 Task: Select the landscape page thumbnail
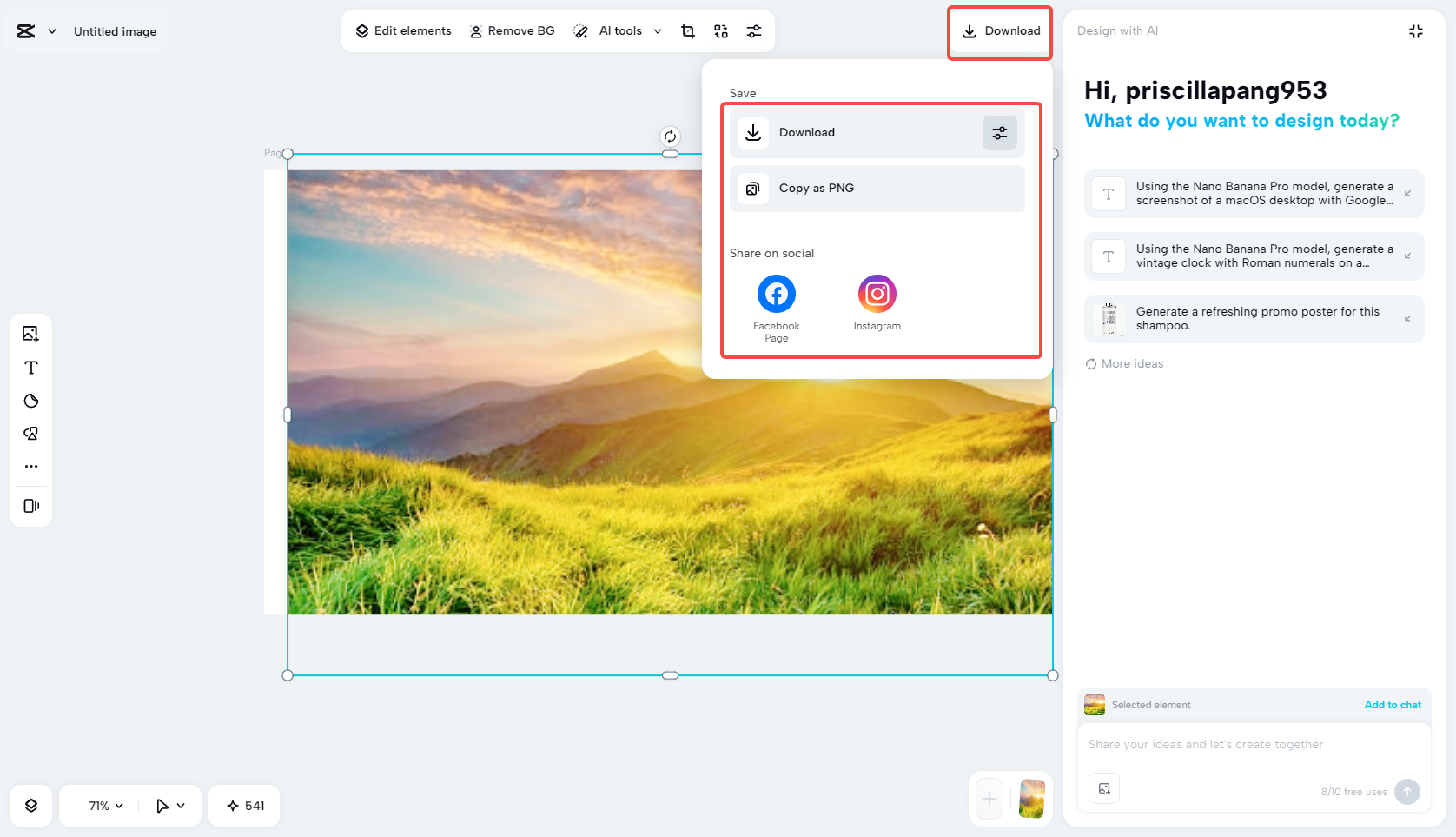point(1031,799)
